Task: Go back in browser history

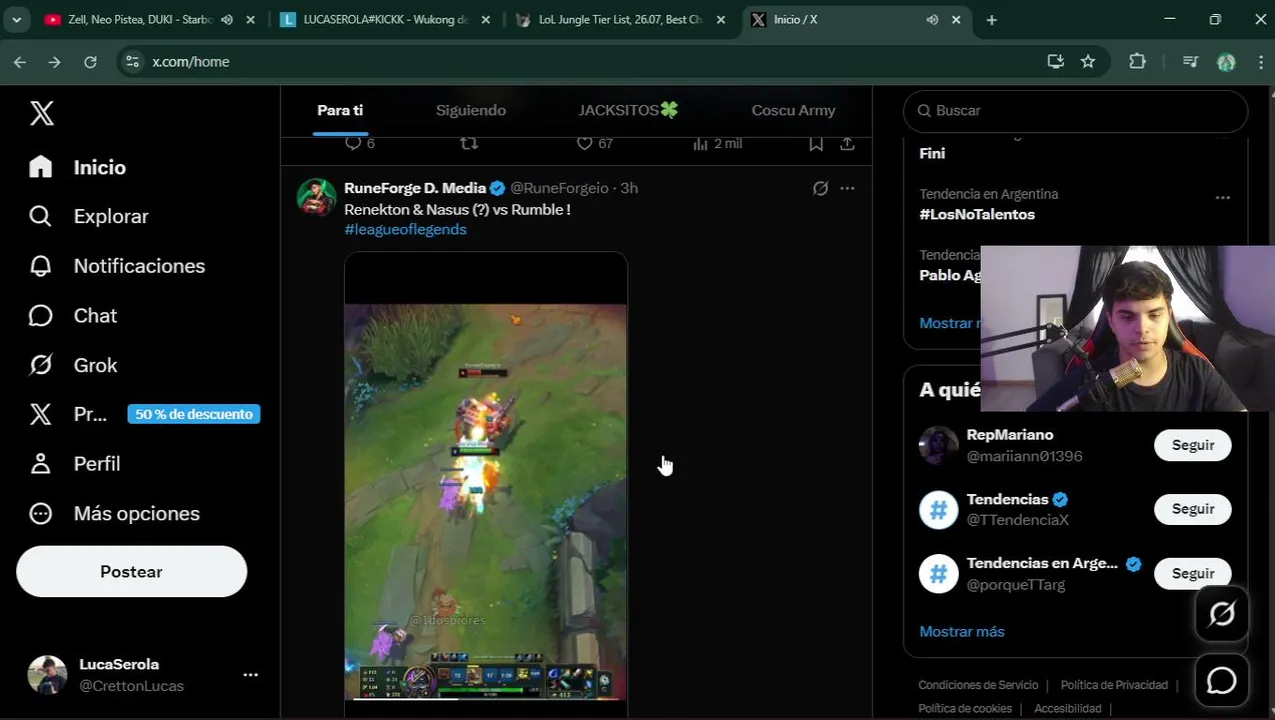Action: point(20,62)
